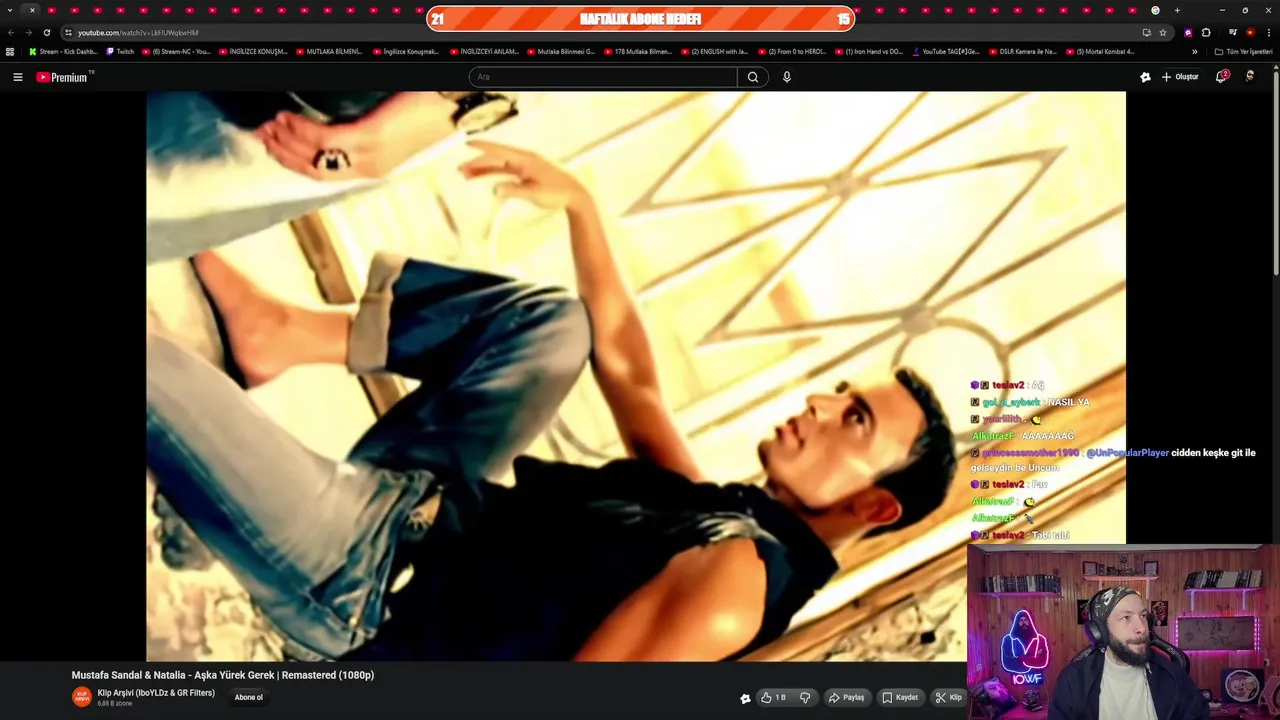Viewport: 1280px width, 720px height.
Task: Click the sparkle icon next to like button
Action: 745,698
